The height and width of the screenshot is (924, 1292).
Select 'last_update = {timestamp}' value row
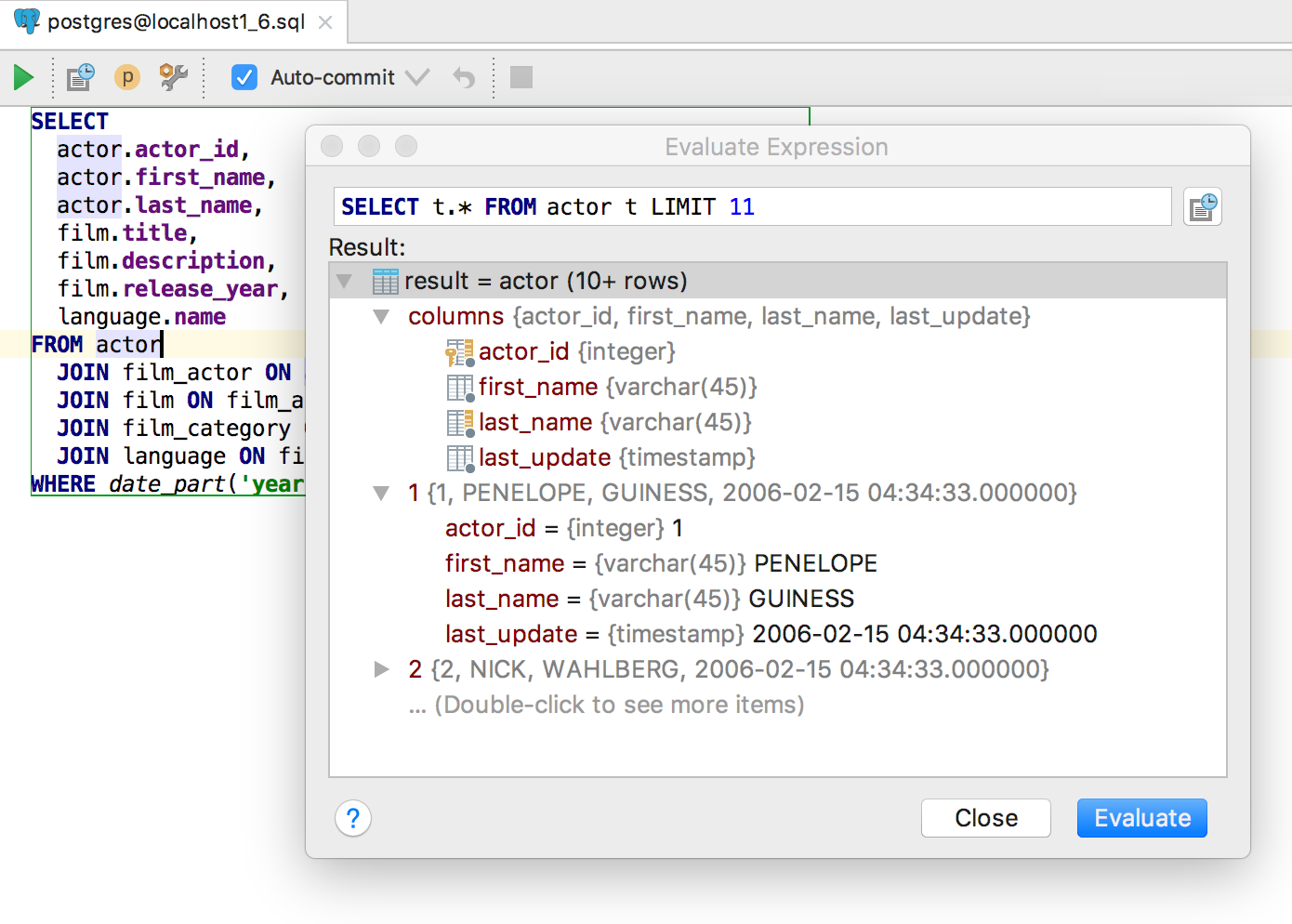771,634
